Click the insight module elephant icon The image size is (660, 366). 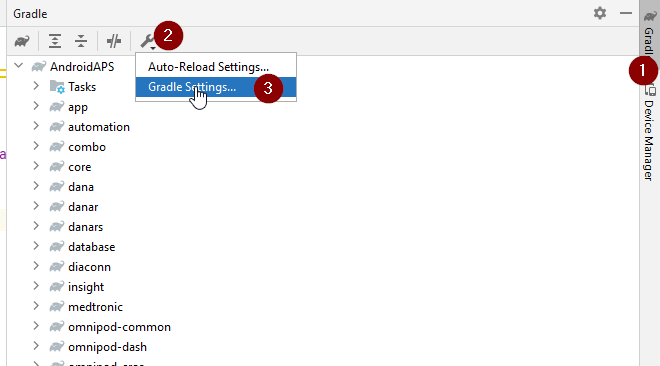tap(56, 286)
